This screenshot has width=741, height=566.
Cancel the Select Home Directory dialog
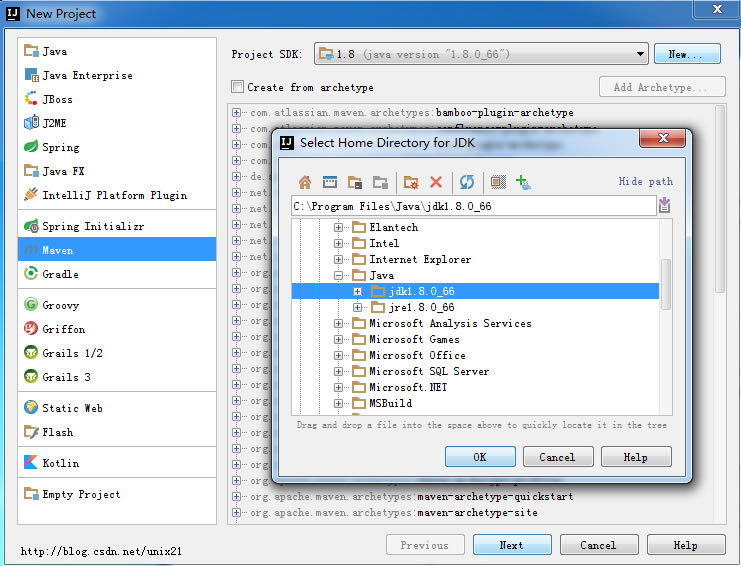tap(558, 457)
